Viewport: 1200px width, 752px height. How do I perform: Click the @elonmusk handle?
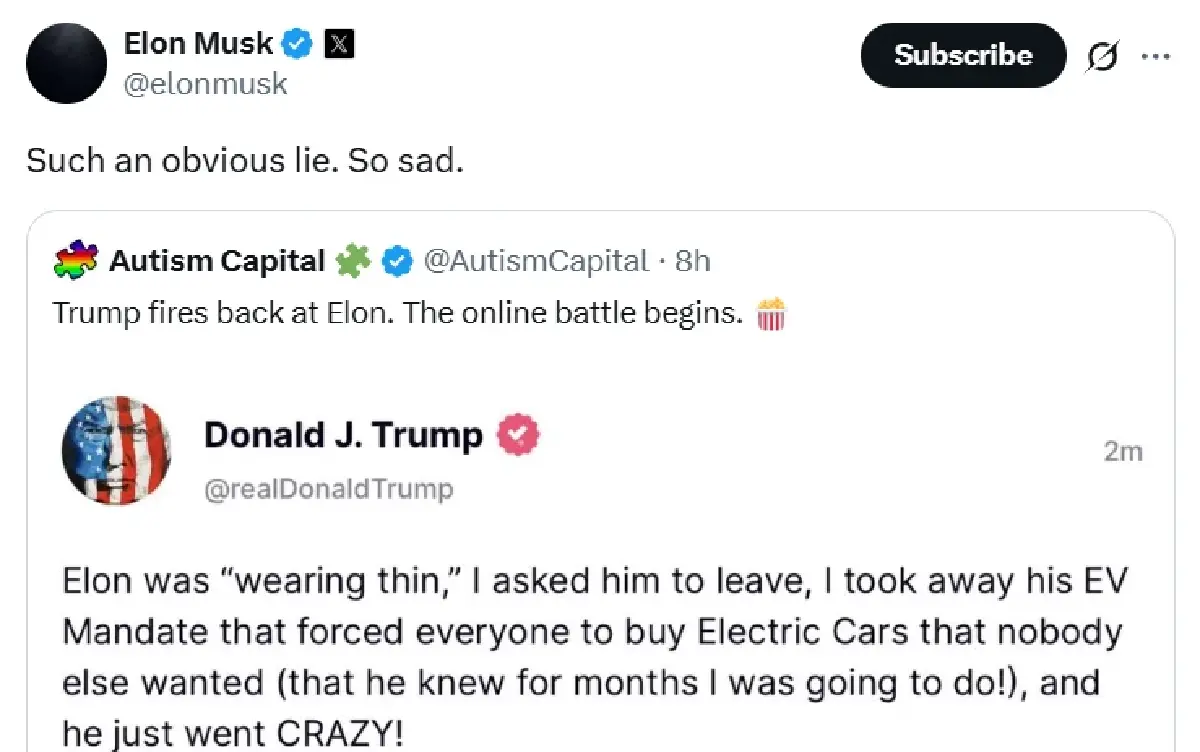pyautogui.click(x=205, y=84)
